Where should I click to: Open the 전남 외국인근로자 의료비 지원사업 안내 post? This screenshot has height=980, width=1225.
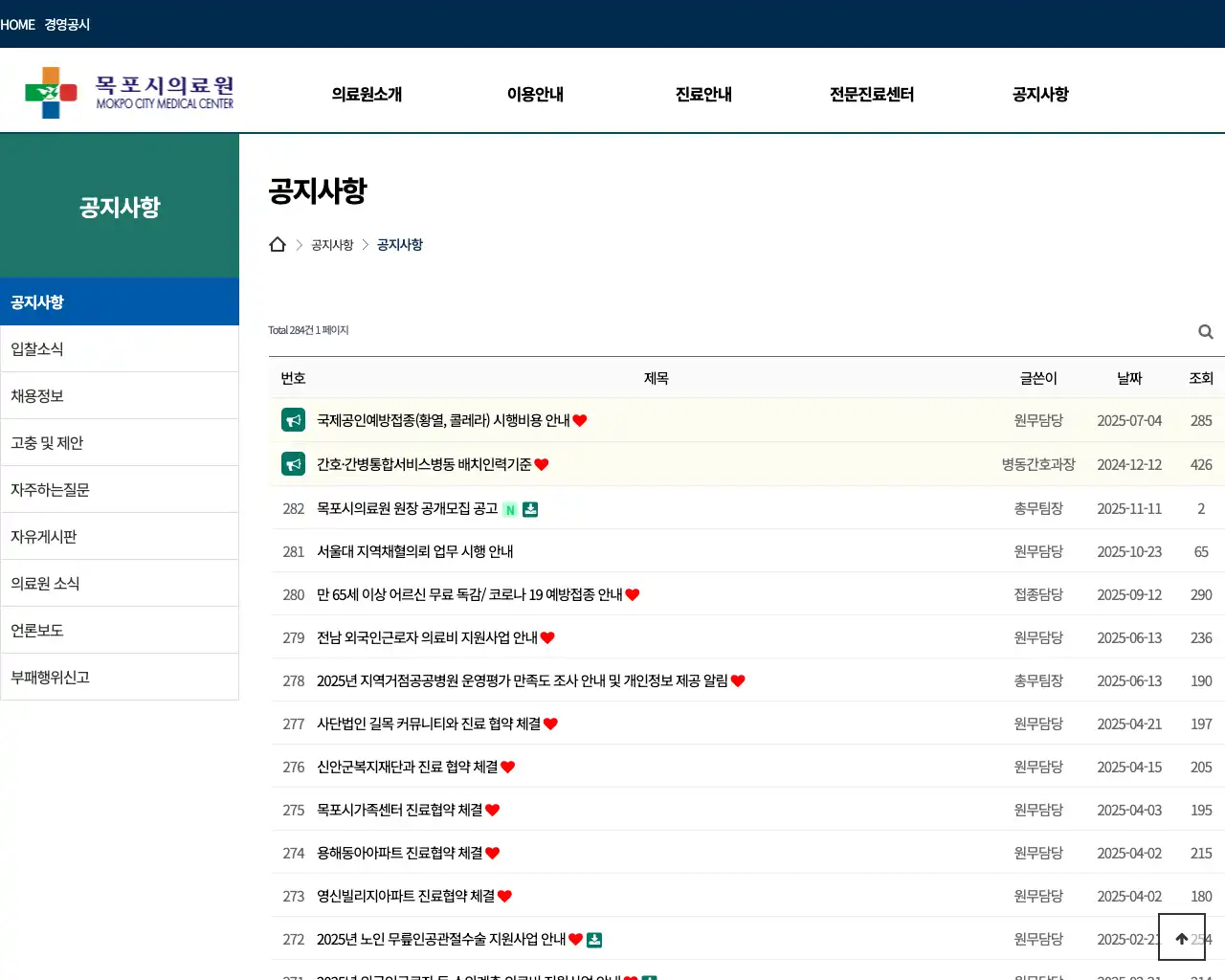click(427, 638)
